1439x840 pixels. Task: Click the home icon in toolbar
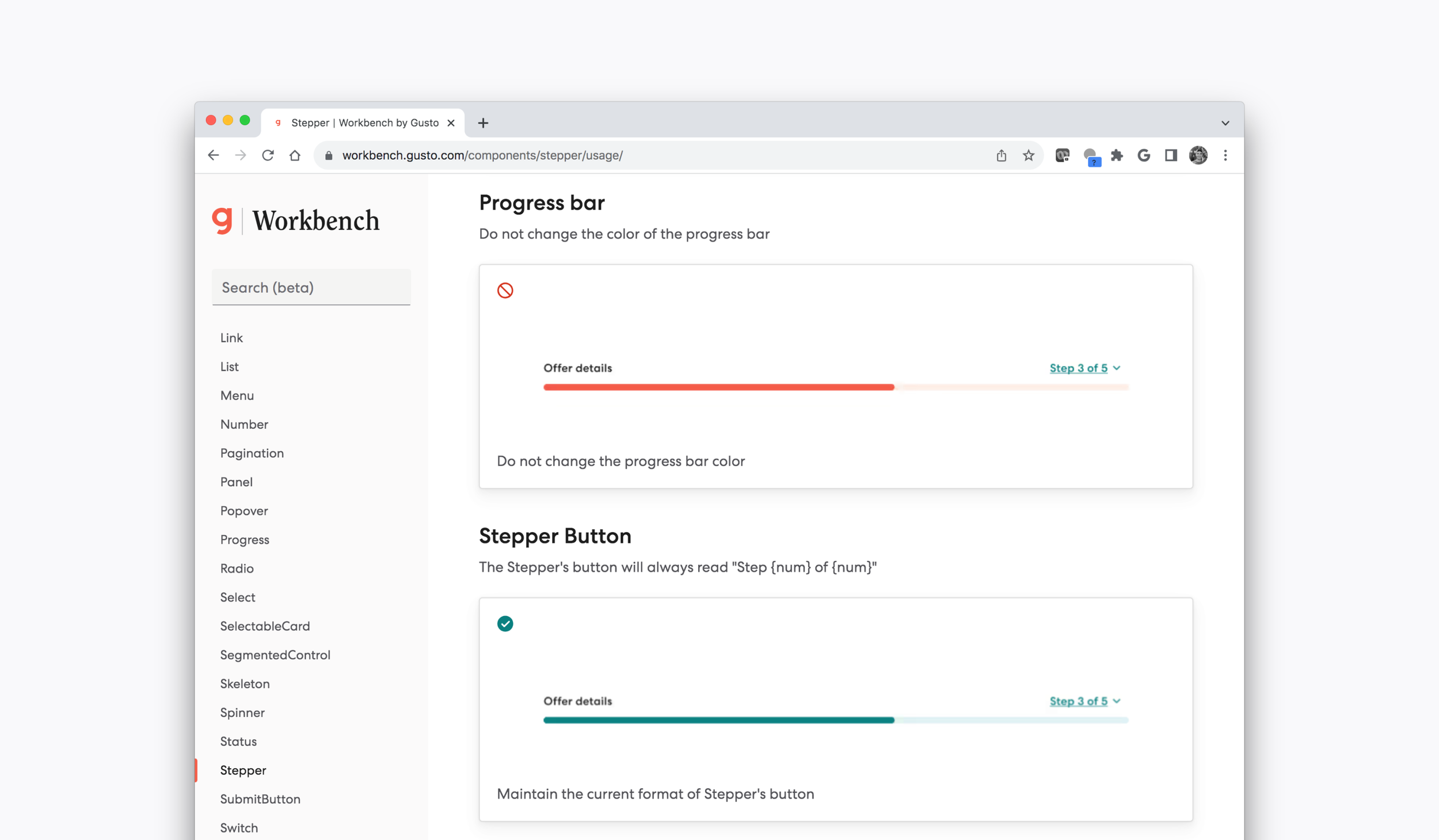(x=295, y=155)
